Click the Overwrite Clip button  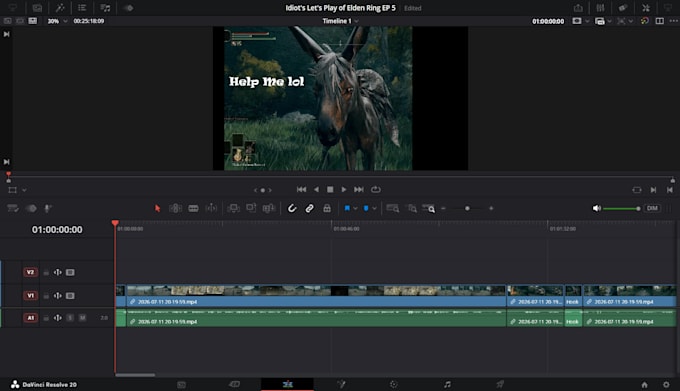pyautogui.click(x=251, y=209)
